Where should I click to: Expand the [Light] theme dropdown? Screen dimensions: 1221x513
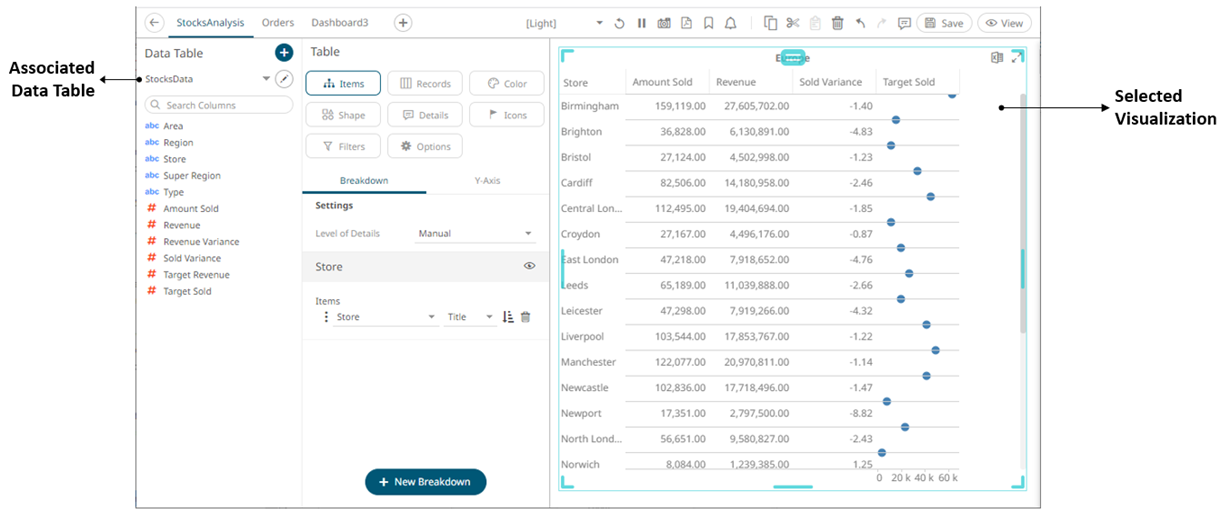[x=598, y=23]
